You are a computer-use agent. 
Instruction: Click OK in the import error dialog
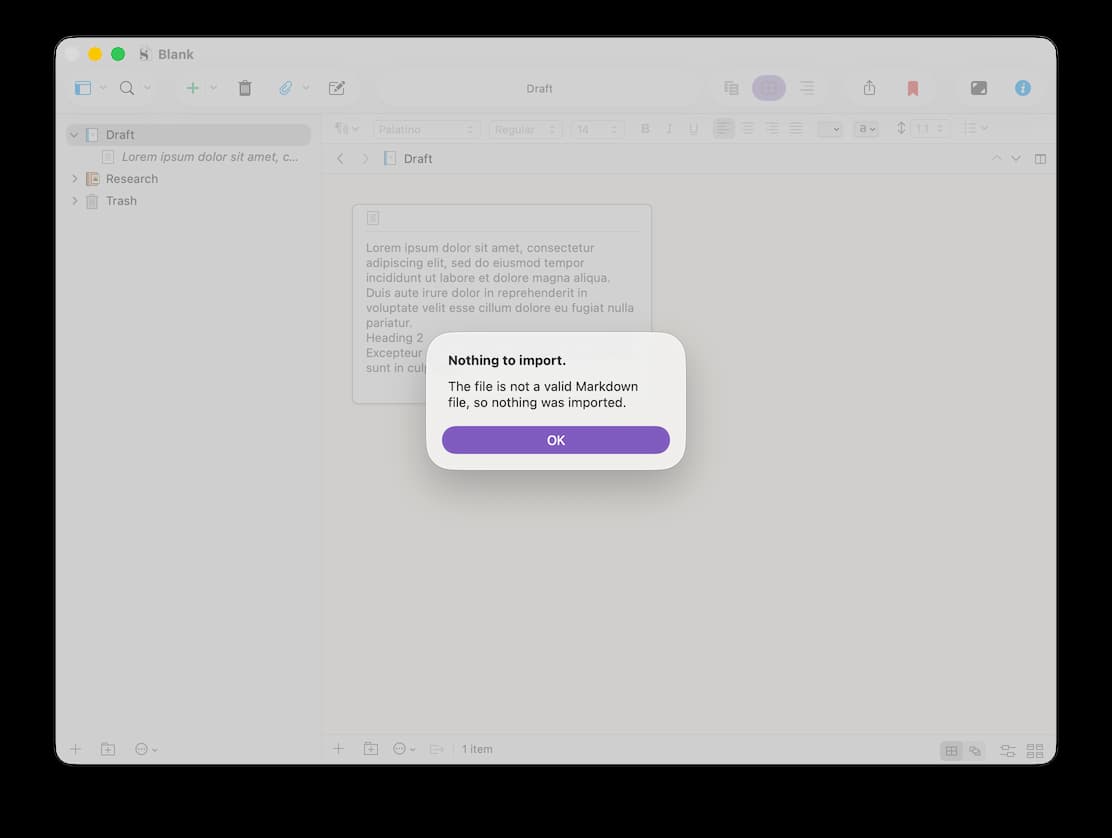(x=555, y=440)
